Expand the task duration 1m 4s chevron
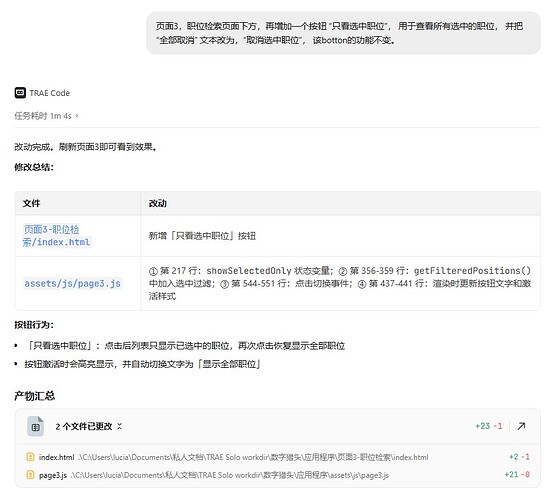547x500 pixels. coord(77,115)
